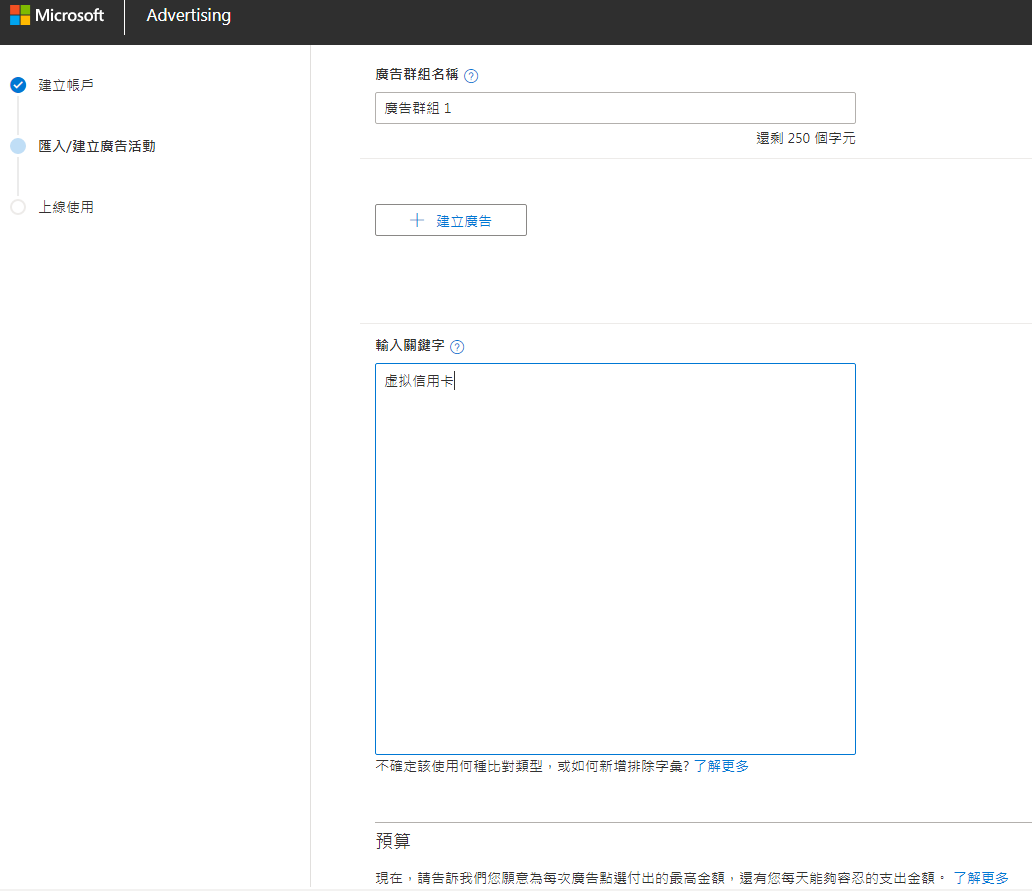The height and width of the screenshot is (891, 1032).
Task: Click the blue circle for 匯入/建立廣告活動 step
Action: pos(18,146)
